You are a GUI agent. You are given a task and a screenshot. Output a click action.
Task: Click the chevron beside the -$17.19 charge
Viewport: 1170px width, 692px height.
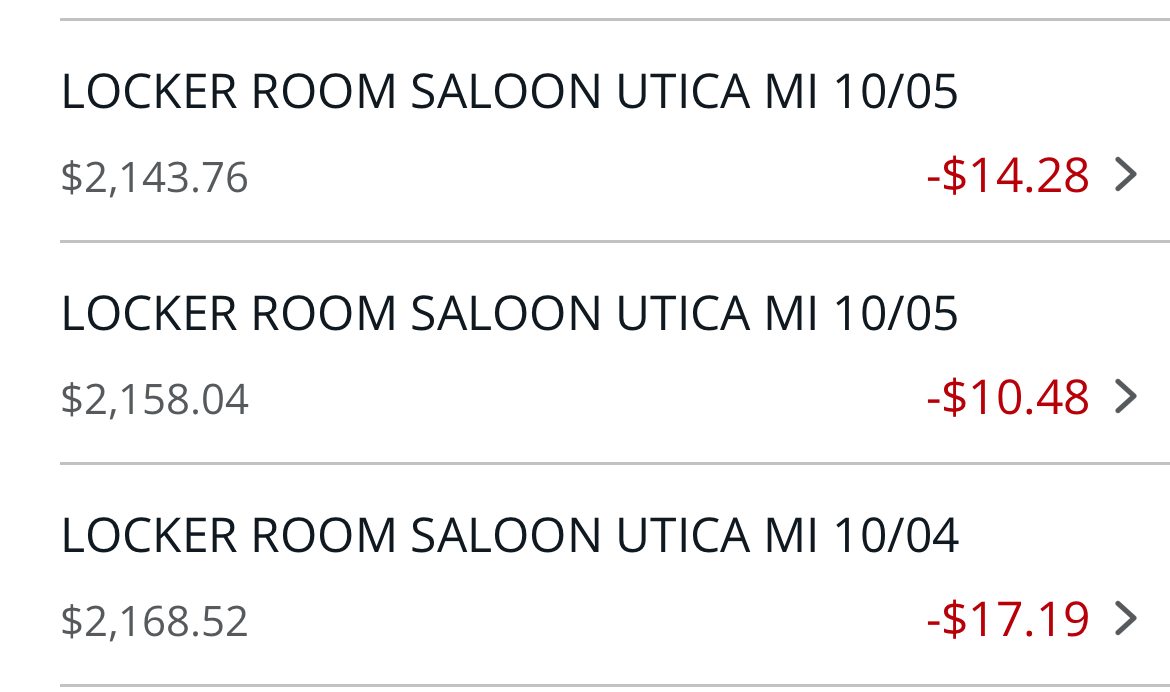(x=1126, y=618)
